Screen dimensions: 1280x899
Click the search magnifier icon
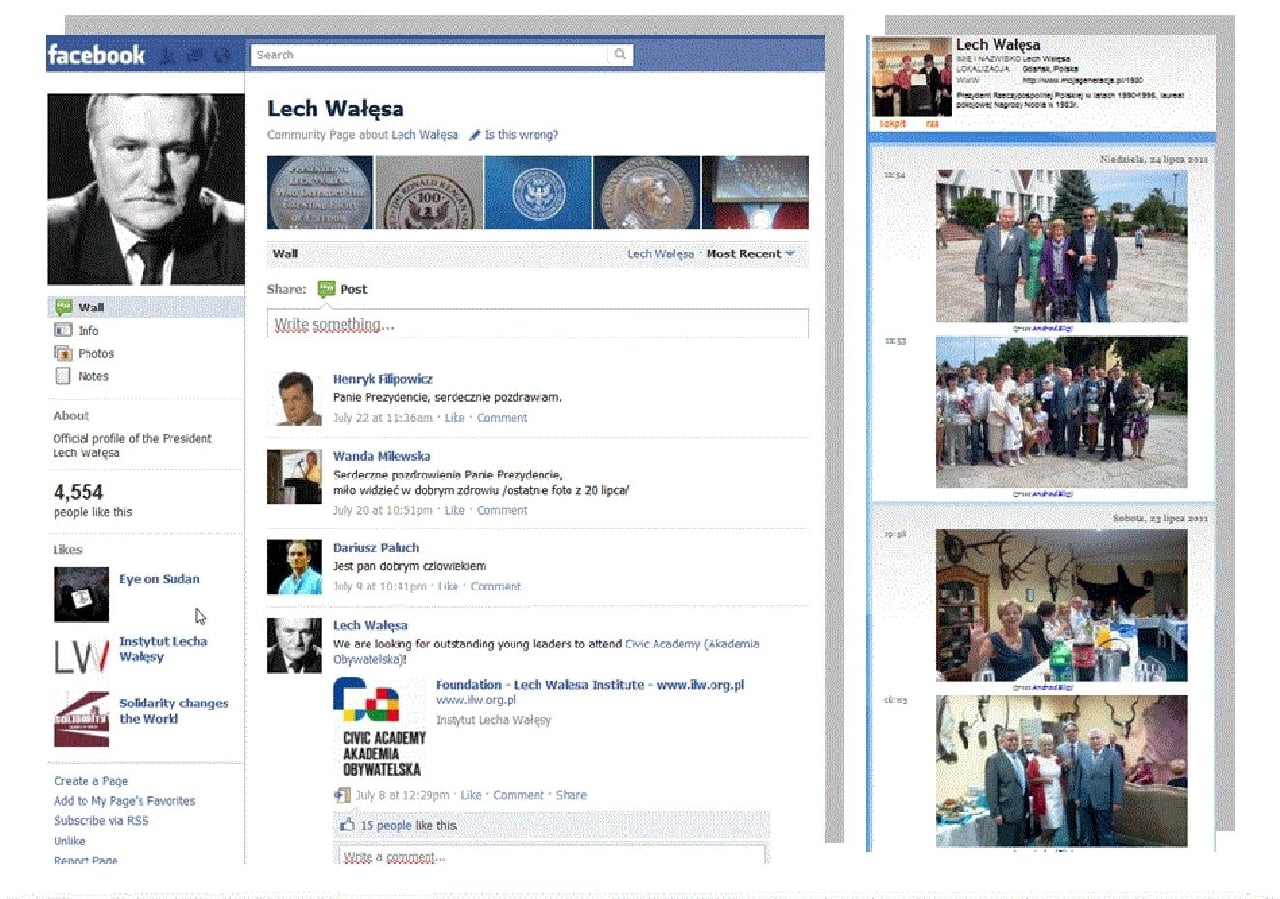tap(621, 55)
